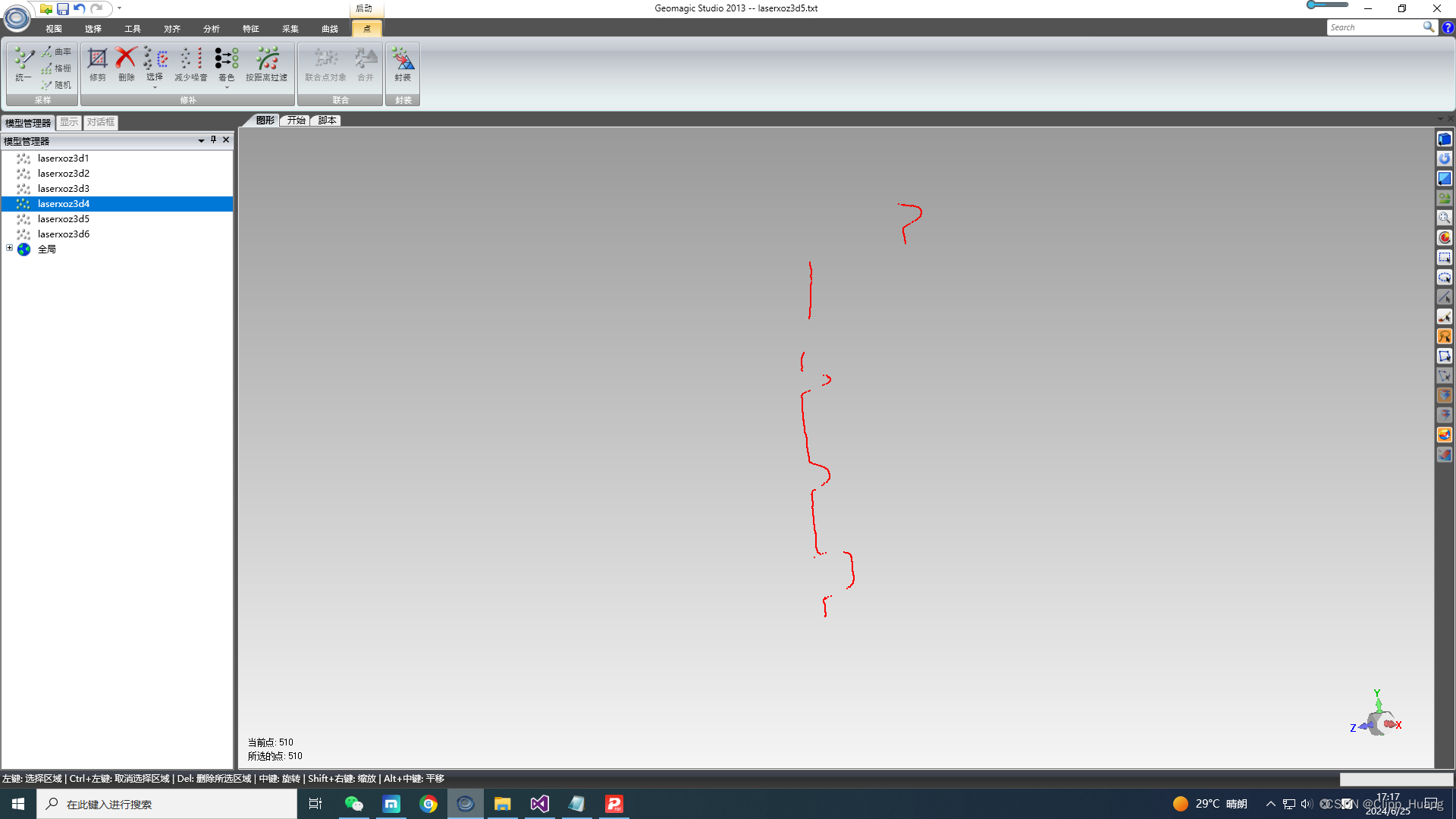Expand the 着色 tool dropdown arrow

tap(226, 87)
